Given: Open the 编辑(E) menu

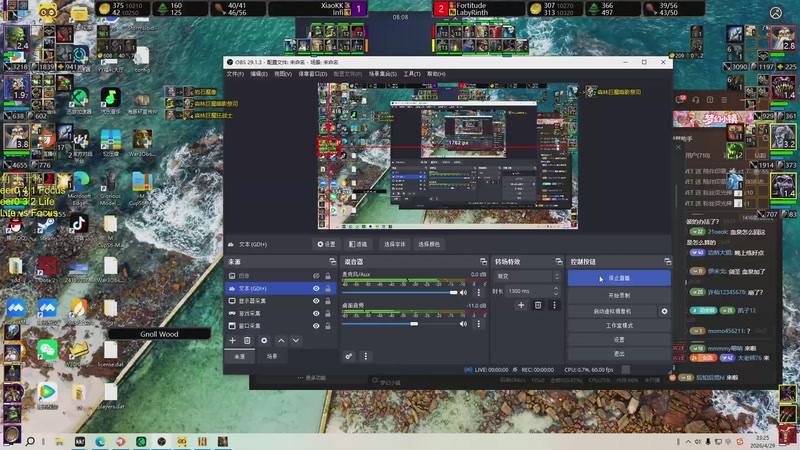Looking at the screenshot, I should (x=259, y=74).
